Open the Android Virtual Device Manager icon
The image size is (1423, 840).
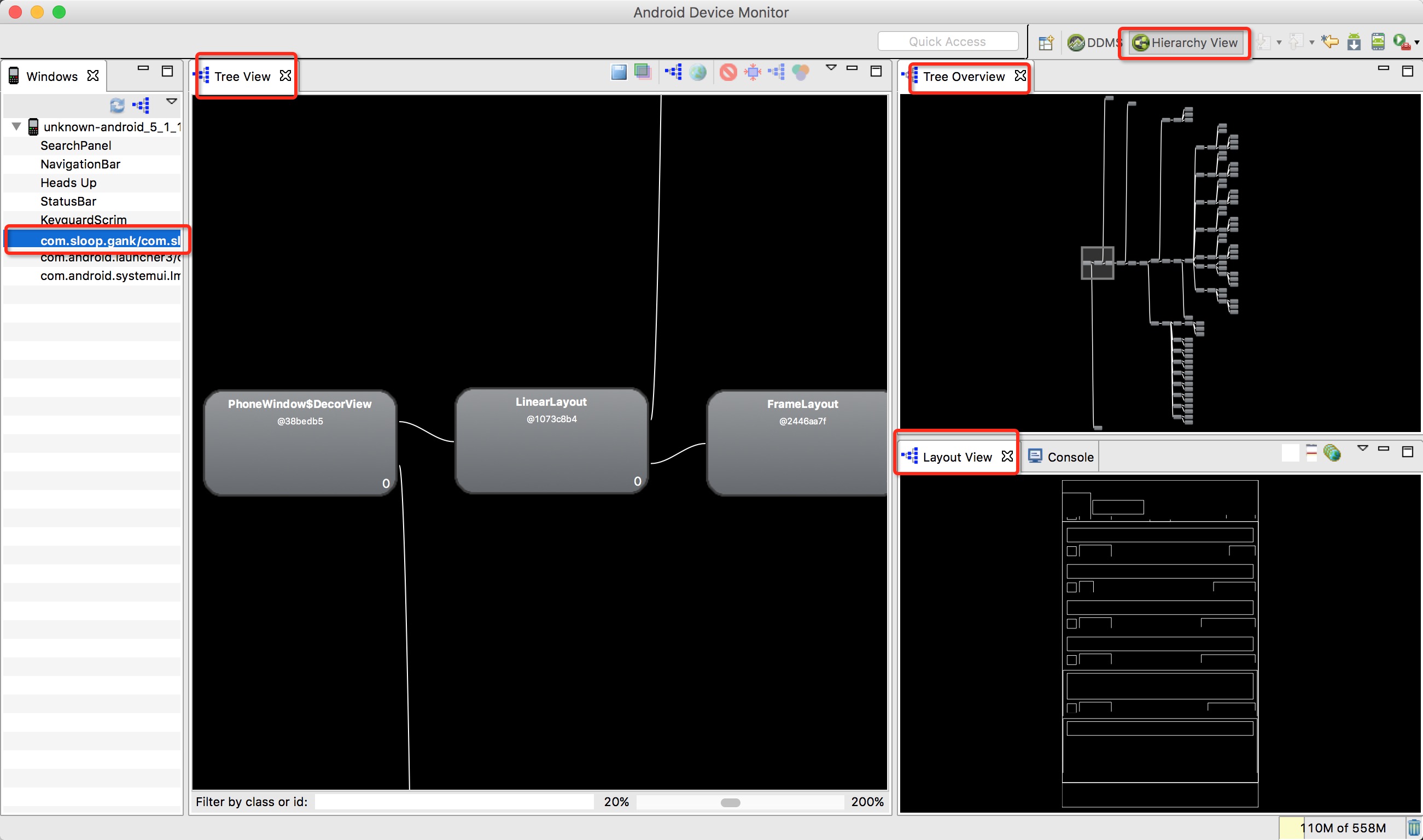click(1378, 42)
